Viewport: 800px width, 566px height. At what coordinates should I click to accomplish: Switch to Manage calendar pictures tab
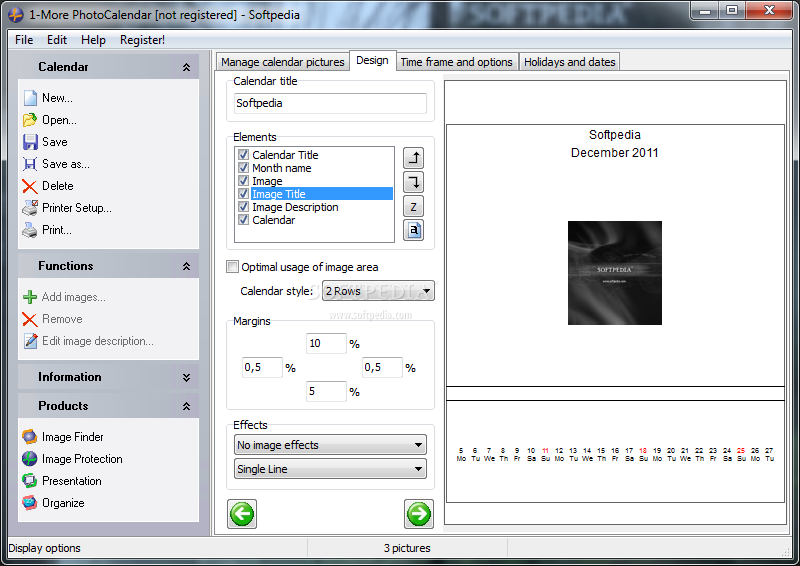pyautogui.click(x=283, y=62)
